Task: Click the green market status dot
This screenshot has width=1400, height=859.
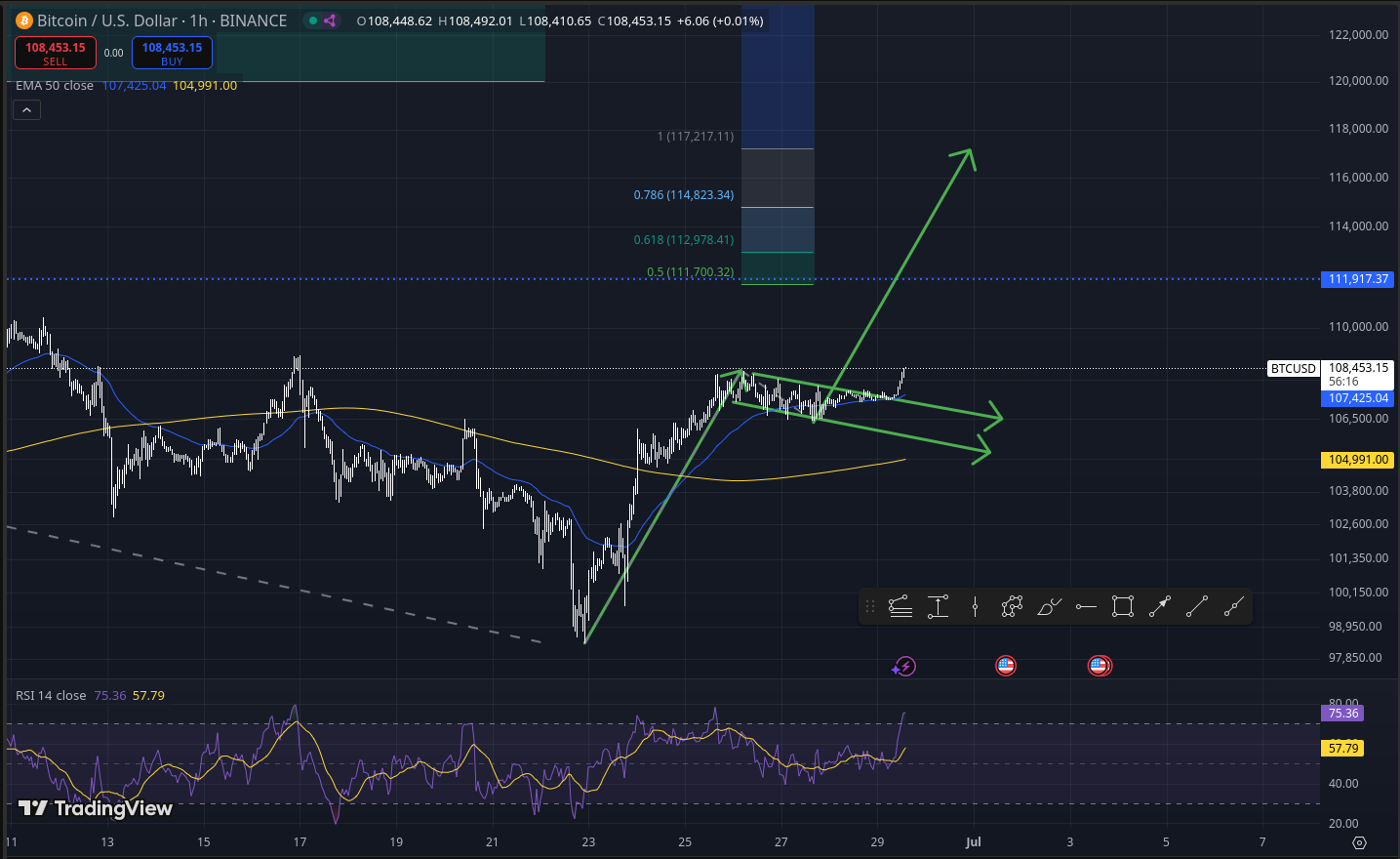Action: (313, 20)
